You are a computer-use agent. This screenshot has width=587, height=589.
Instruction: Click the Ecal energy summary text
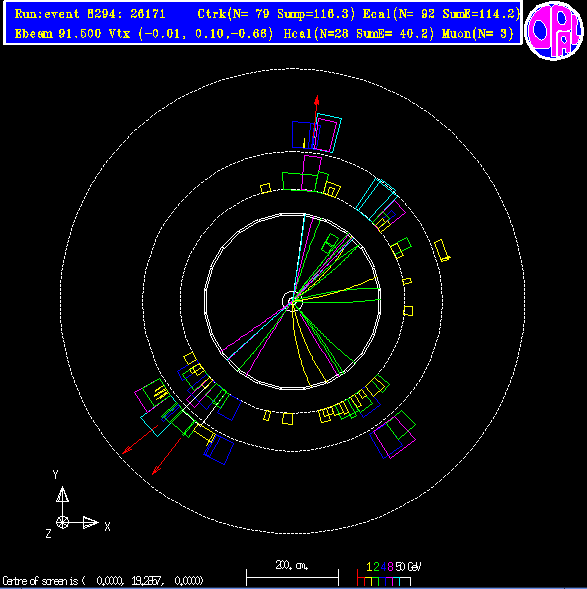pos(441,14)
